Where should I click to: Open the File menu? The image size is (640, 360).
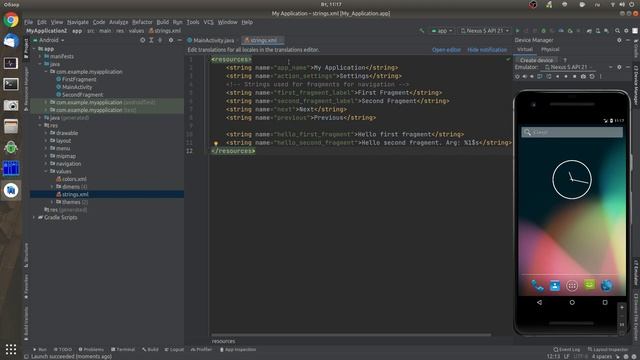29,22
